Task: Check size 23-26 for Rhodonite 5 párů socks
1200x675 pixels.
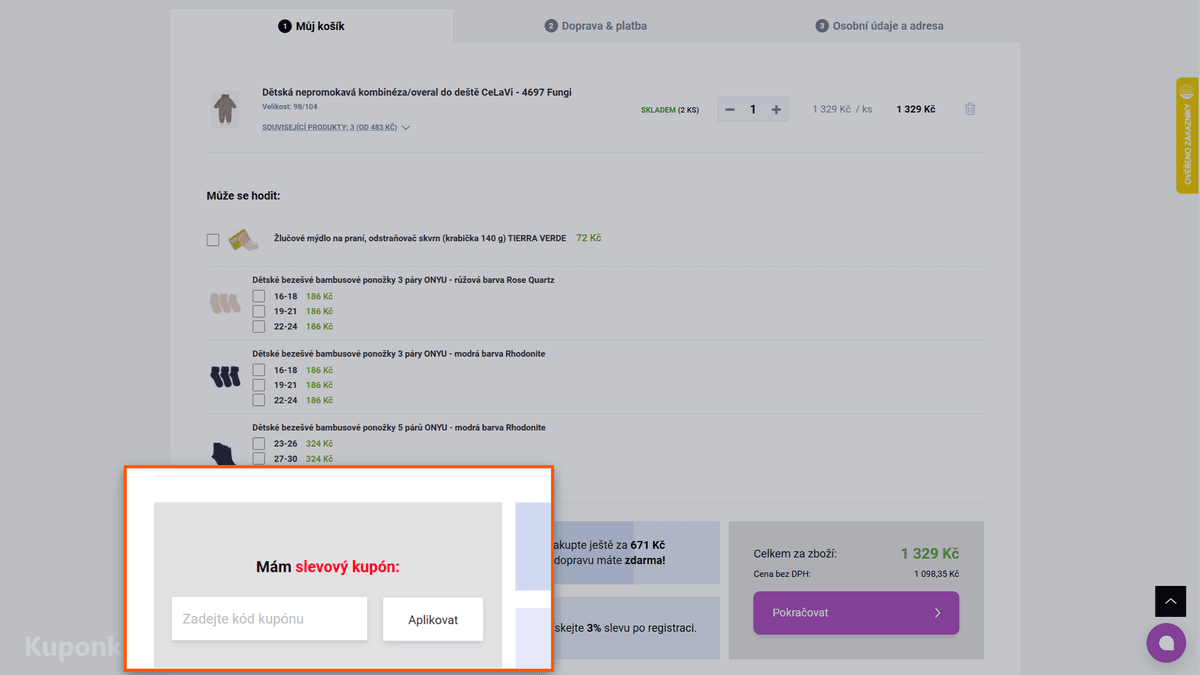Action: pyautogui.click(x=259, y=443)
